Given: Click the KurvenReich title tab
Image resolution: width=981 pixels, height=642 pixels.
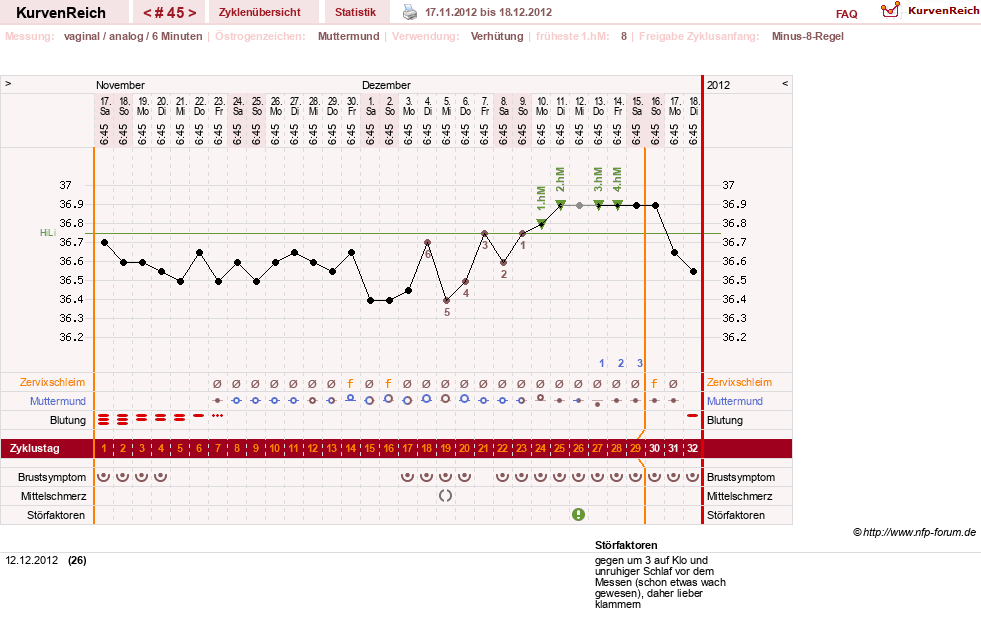Looking at the screenshot, I should 61,13.
